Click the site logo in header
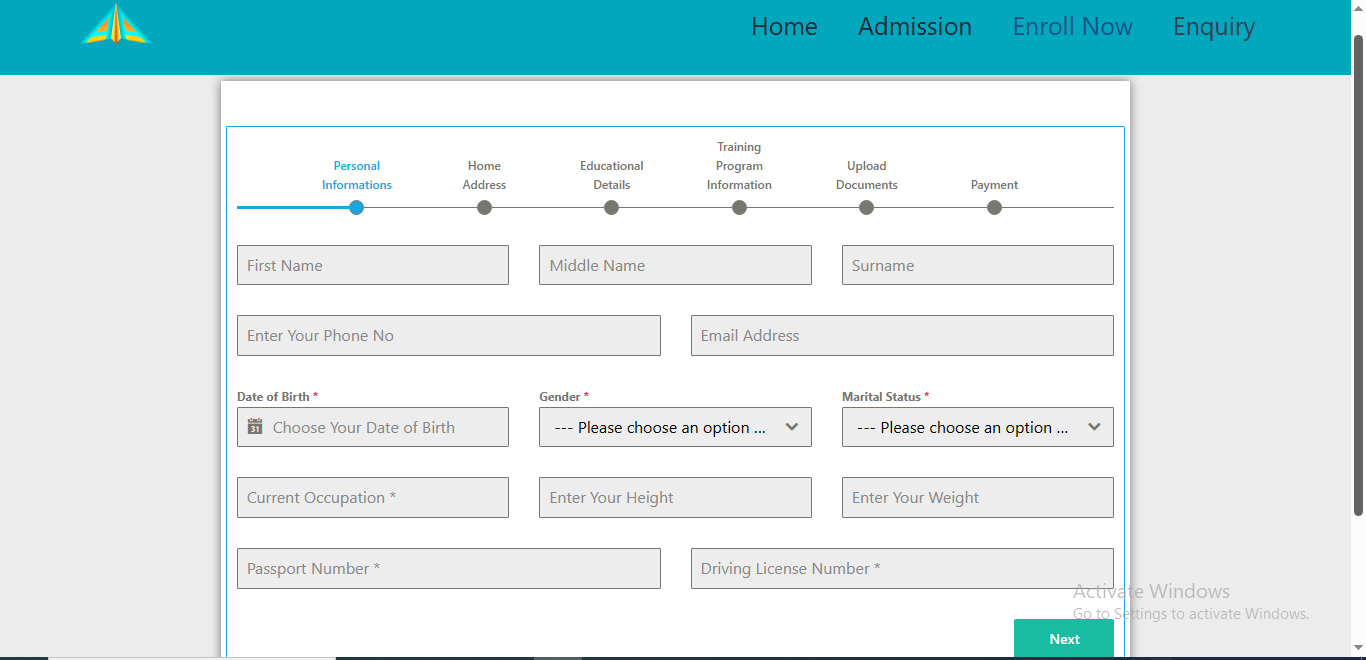Screen dimensions: 1366x660 (x=116, y=24)
